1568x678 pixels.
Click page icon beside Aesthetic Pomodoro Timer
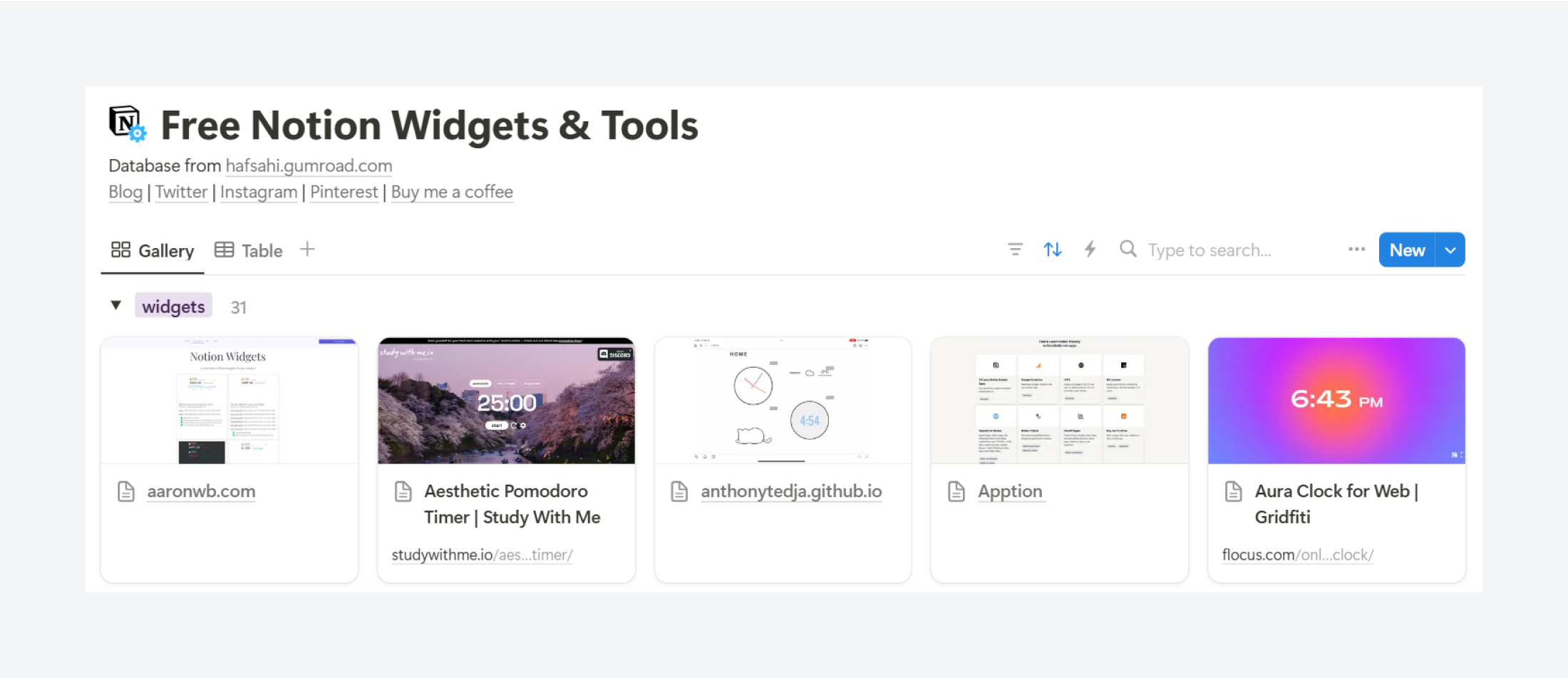(x=403, y=491)
